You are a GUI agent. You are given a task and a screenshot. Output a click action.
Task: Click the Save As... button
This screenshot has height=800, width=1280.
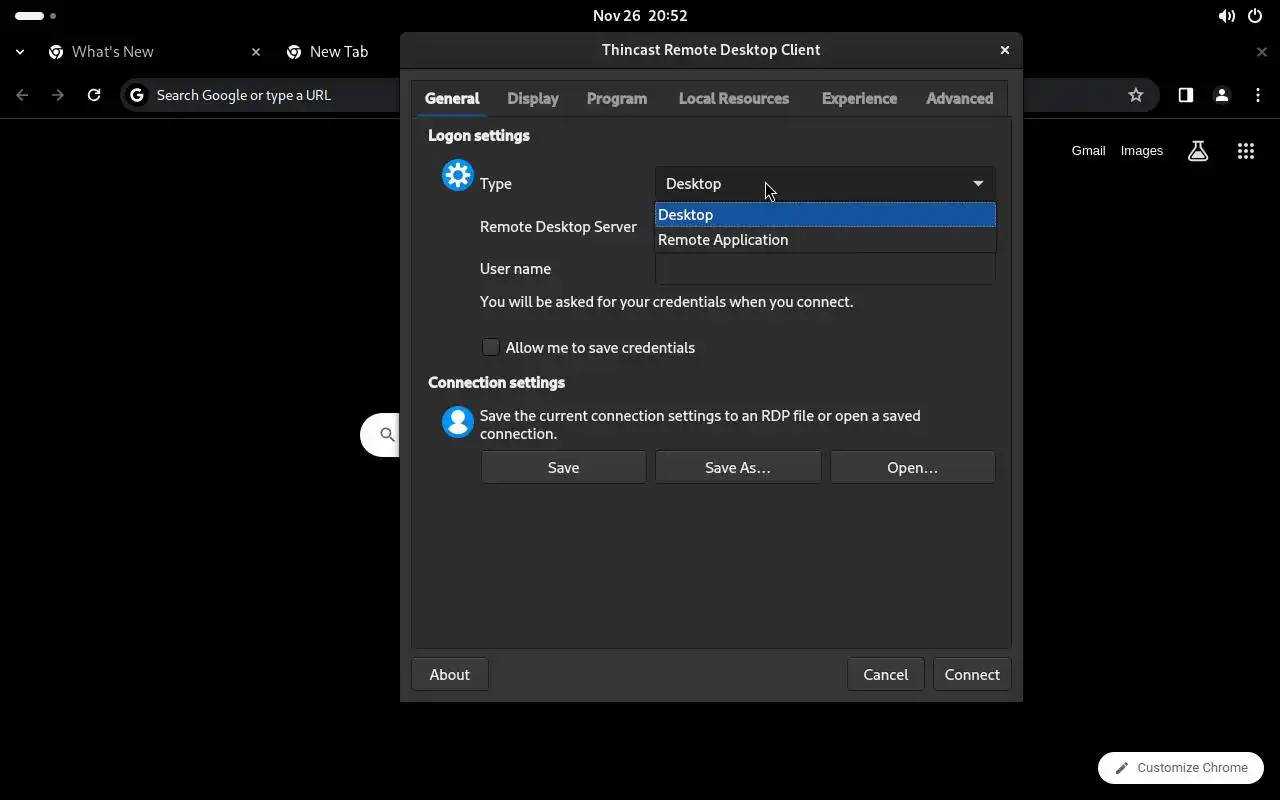tap(738, 467)
